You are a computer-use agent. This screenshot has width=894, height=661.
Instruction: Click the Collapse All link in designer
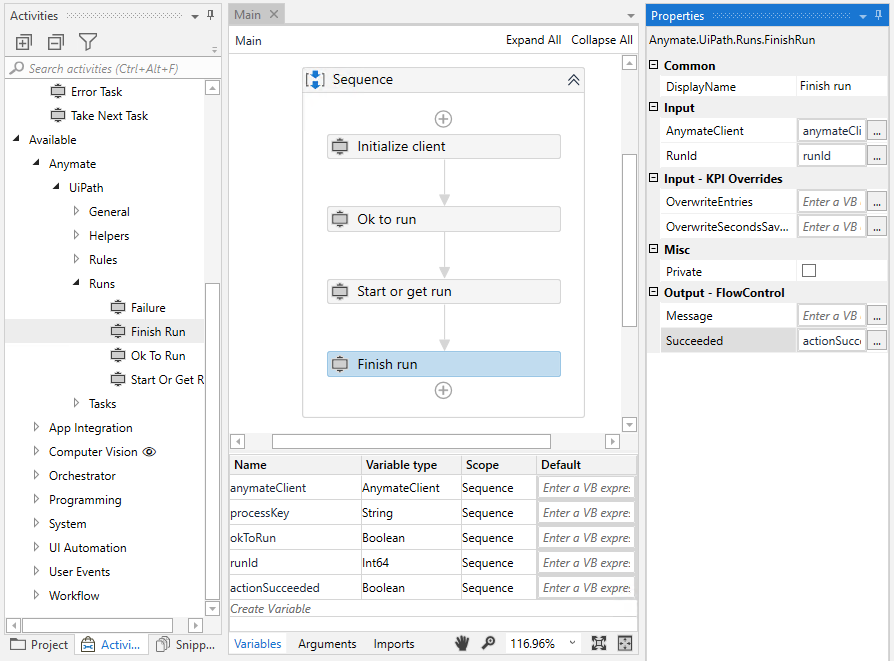click(x=602, y=40)
